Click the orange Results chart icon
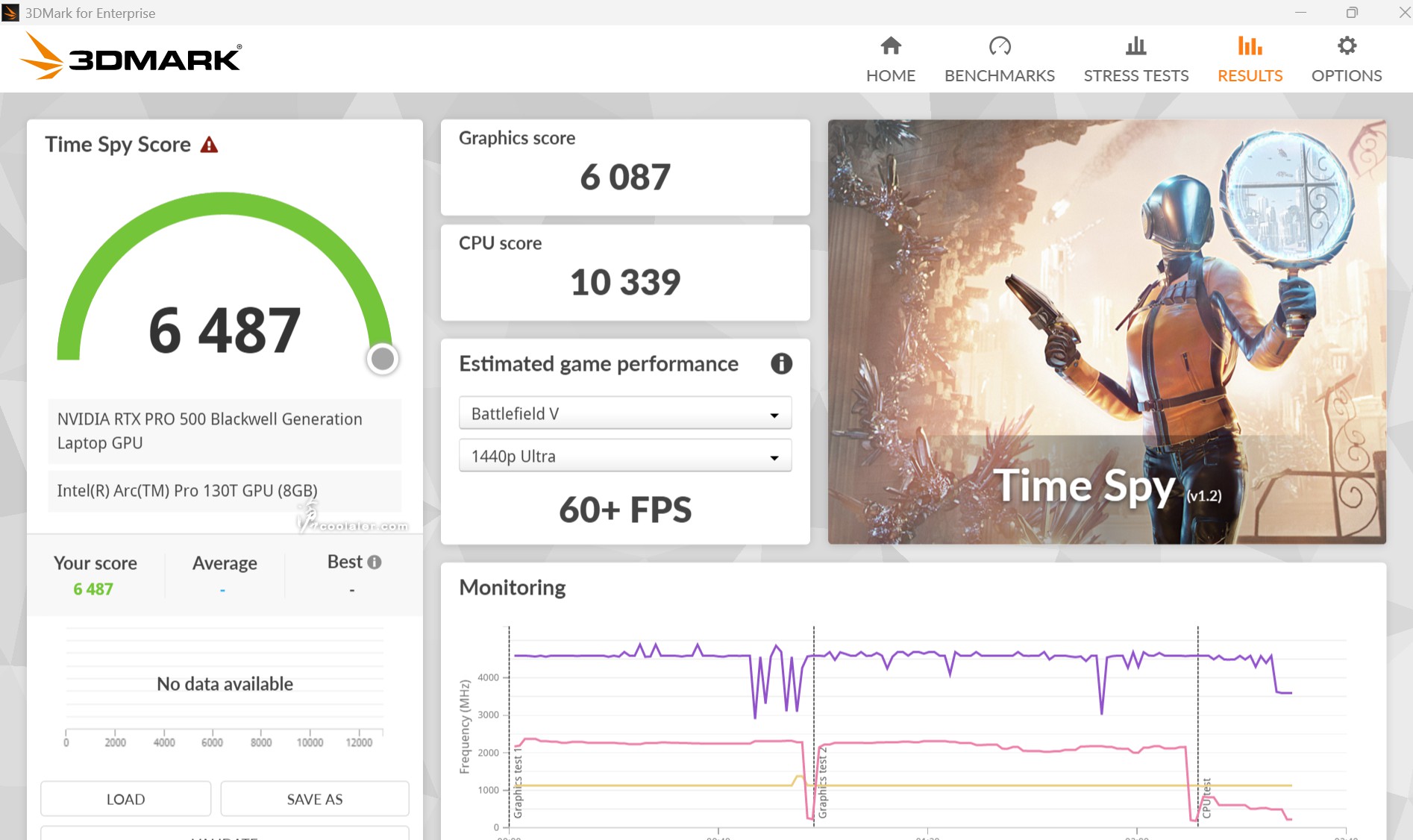This screenshot has width=1413, height=840. tap(1250, 46)
